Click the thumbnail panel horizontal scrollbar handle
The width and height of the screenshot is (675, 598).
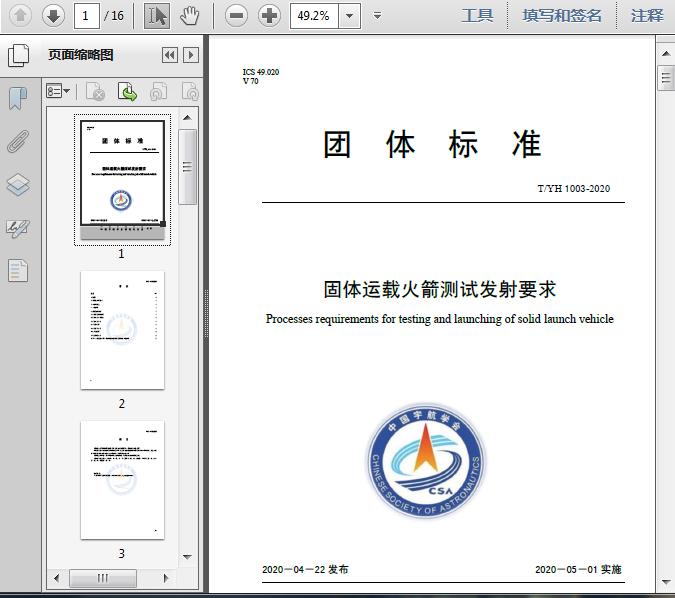tap(103, 578)
